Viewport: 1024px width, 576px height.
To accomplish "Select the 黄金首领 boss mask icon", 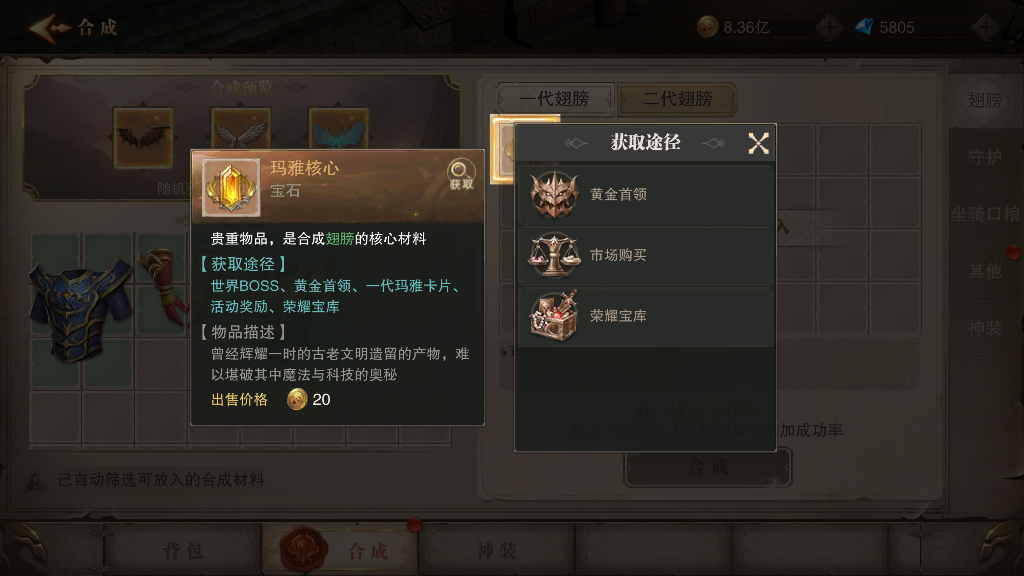I will pyautogui.click(x=554, y=195).
